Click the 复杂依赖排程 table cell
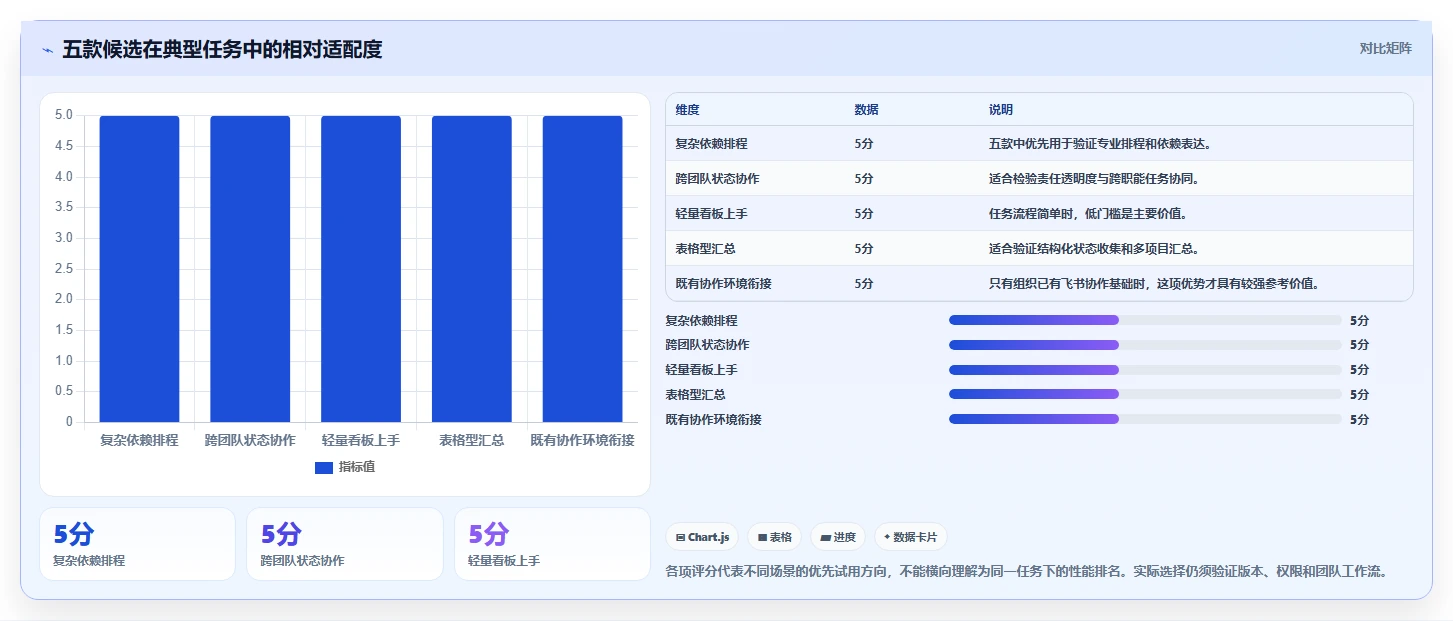This screenshot has height=621, width=1453. click(711, 144)
